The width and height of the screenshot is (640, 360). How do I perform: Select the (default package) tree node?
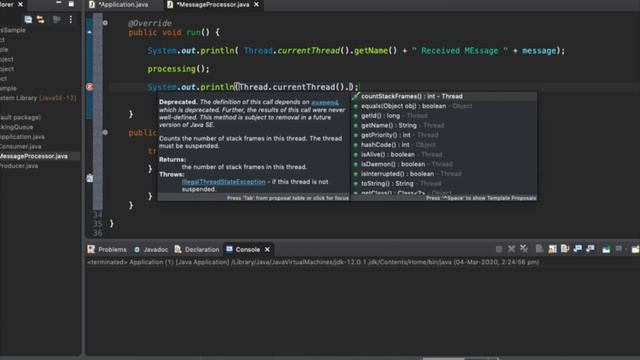(20, 118)
